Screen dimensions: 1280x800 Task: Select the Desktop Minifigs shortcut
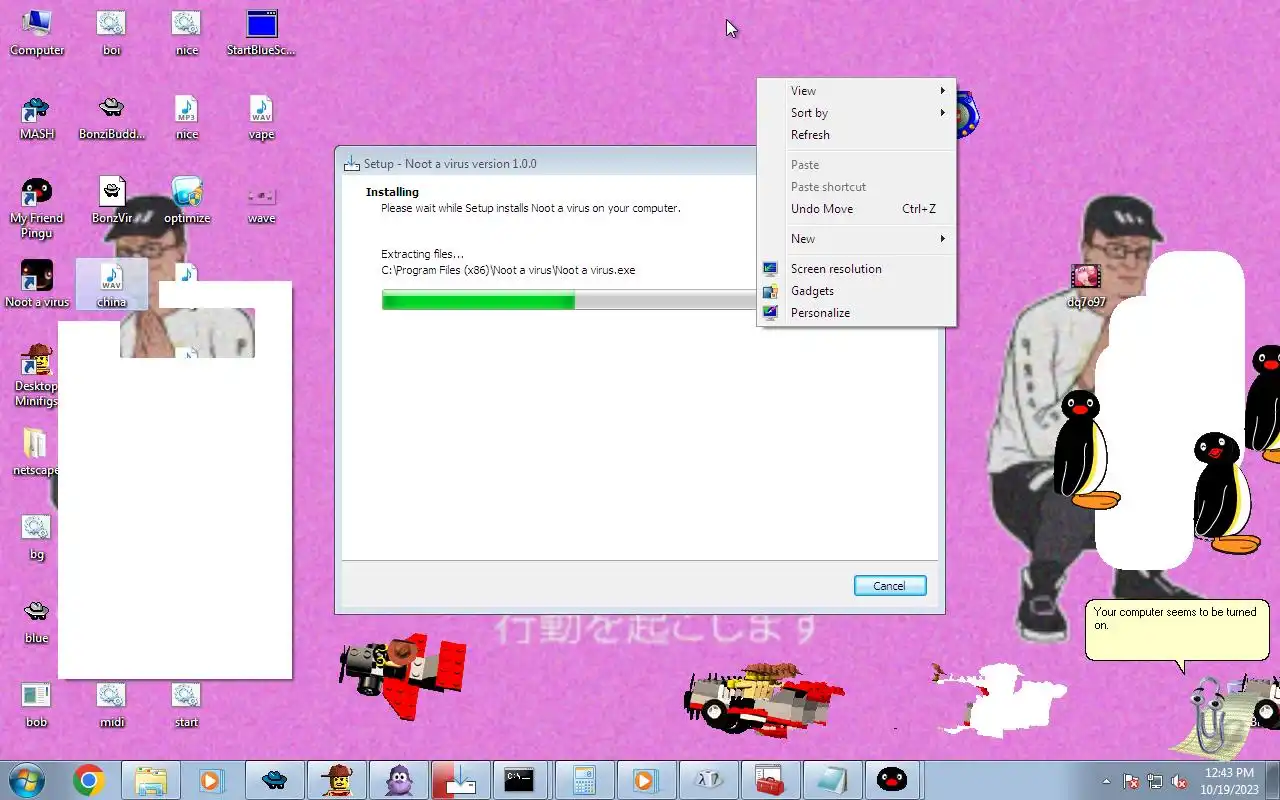37,375
